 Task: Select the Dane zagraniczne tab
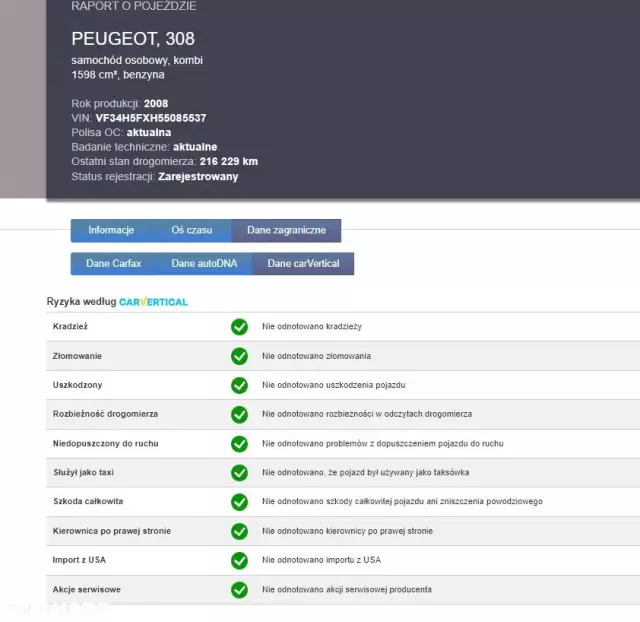[x=286, y=231]
